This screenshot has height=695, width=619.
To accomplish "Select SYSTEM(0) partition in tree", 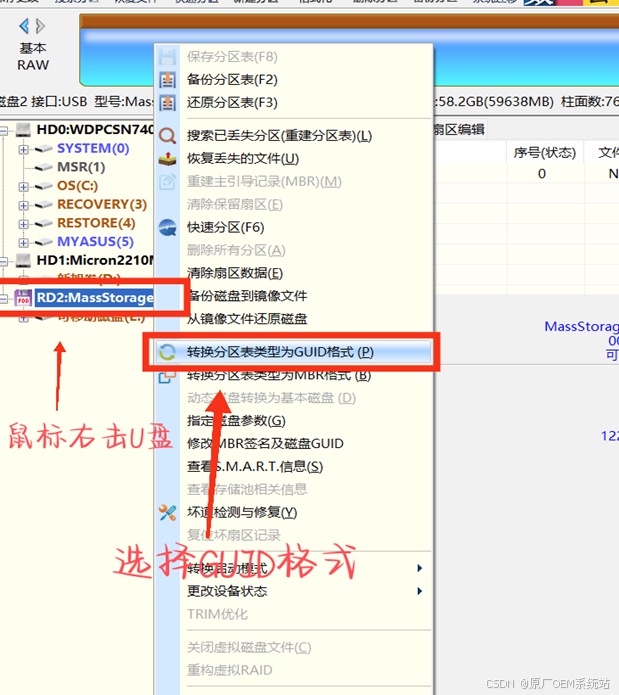I will [x=93, y=148].
